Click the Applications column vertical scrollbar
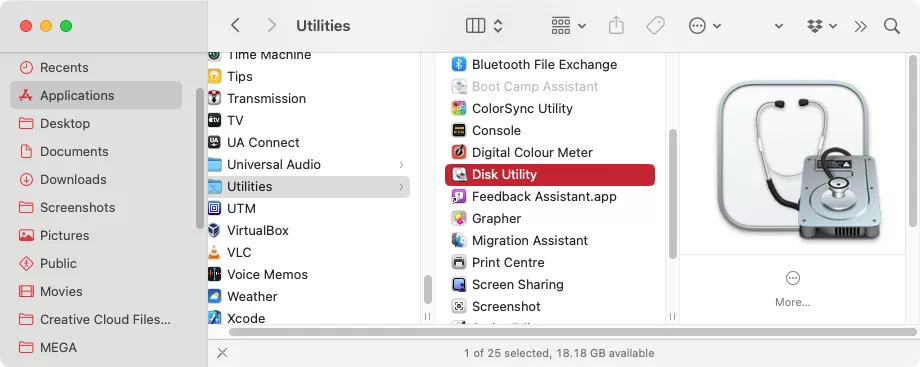The width and height of the screenshot is (920, 367). (428, 289)
